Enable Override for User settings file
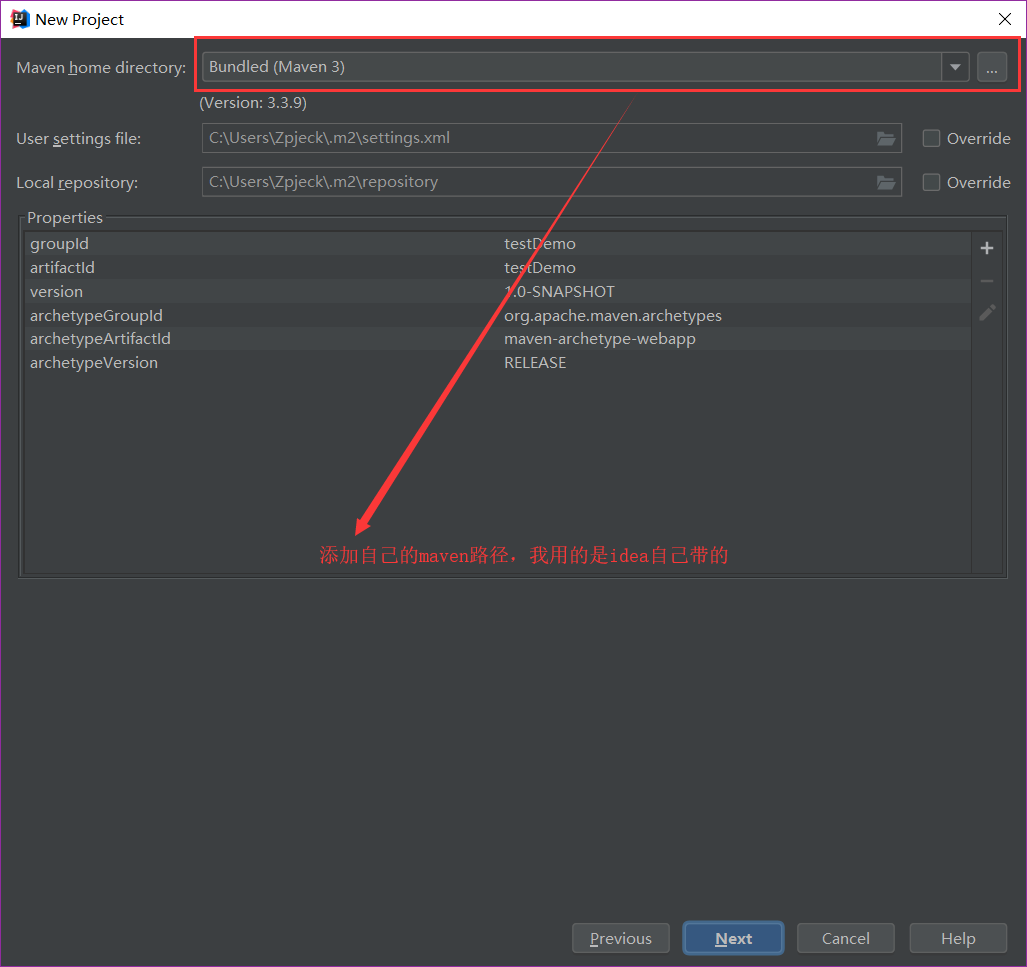The height and width of the screenshot is (967, 1027). click(x=931, y=138)
